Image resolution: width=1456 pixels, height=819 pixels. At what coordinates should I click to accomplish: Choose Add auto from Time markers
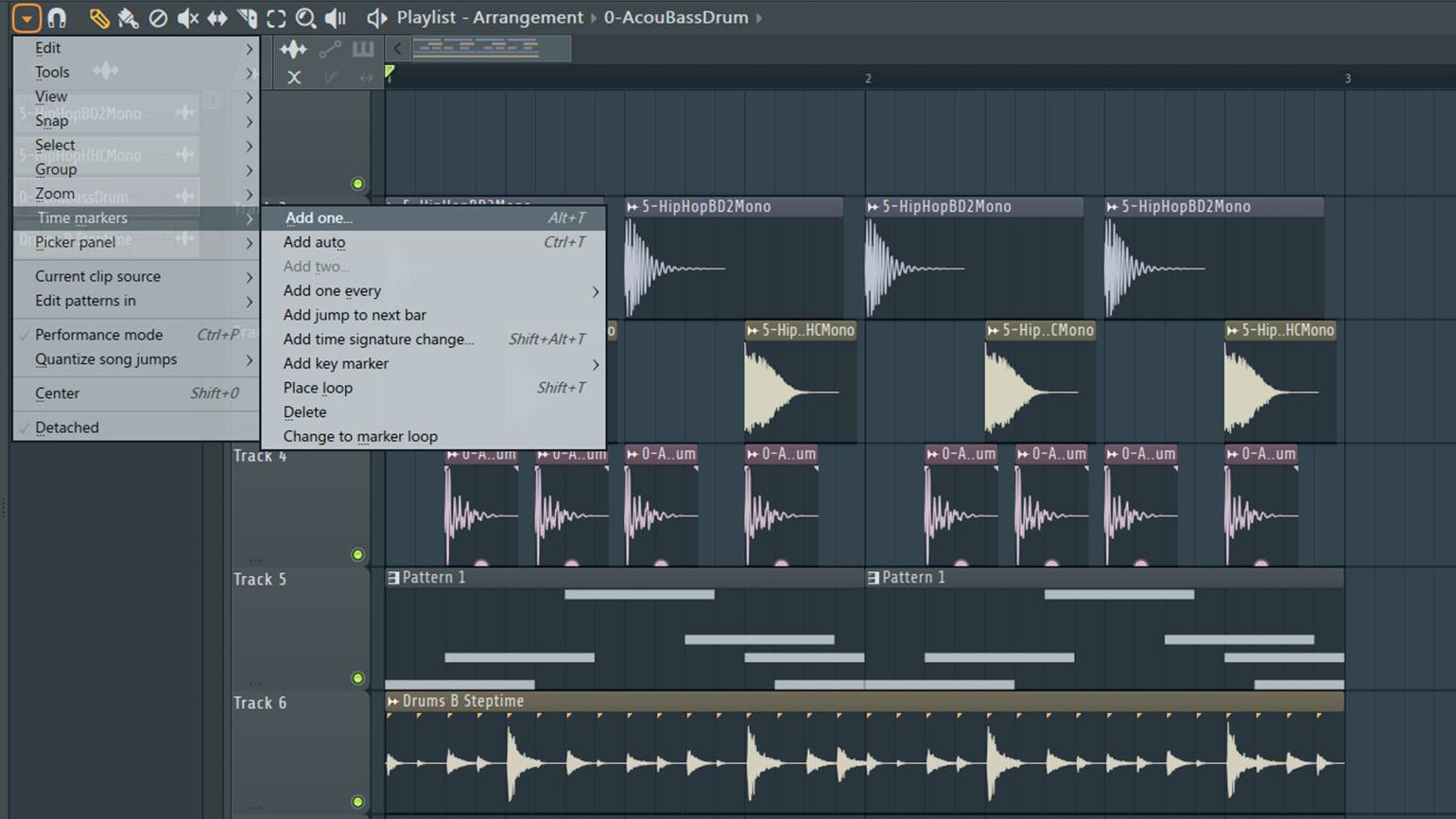click(x=314, y=242)
